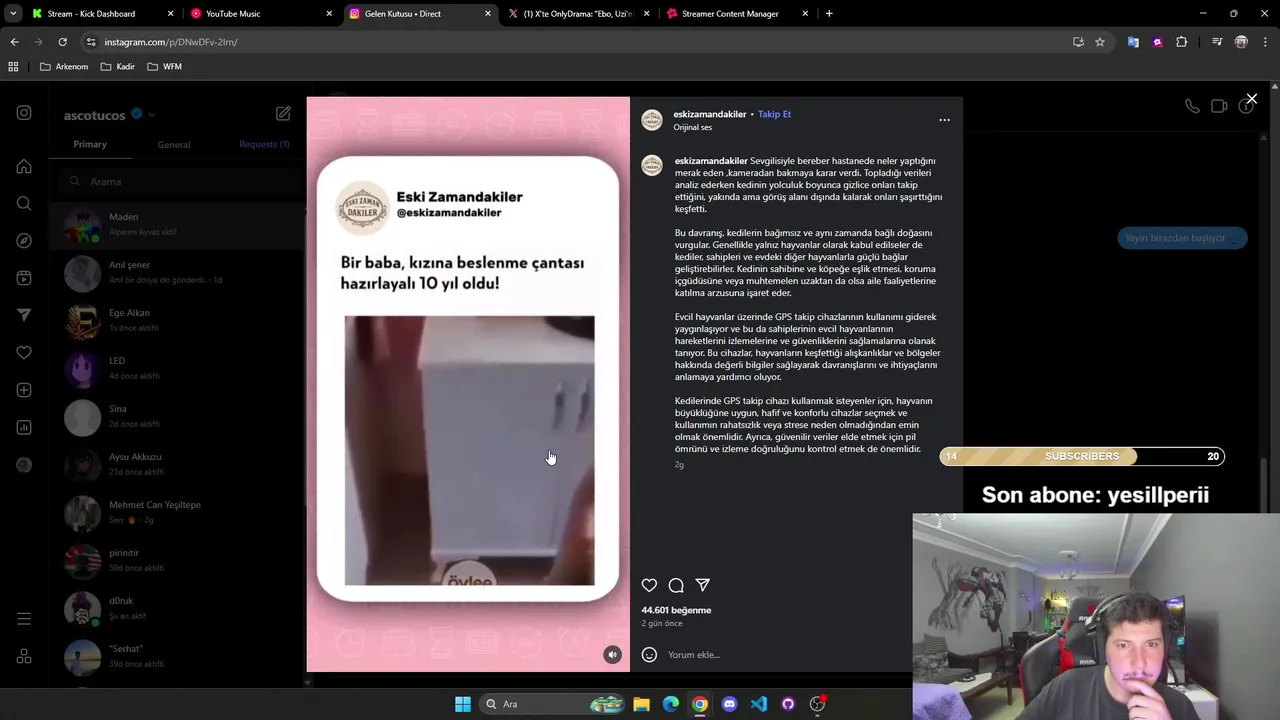Open conversation with Aysu Akkuzu

tap(177, 464)
